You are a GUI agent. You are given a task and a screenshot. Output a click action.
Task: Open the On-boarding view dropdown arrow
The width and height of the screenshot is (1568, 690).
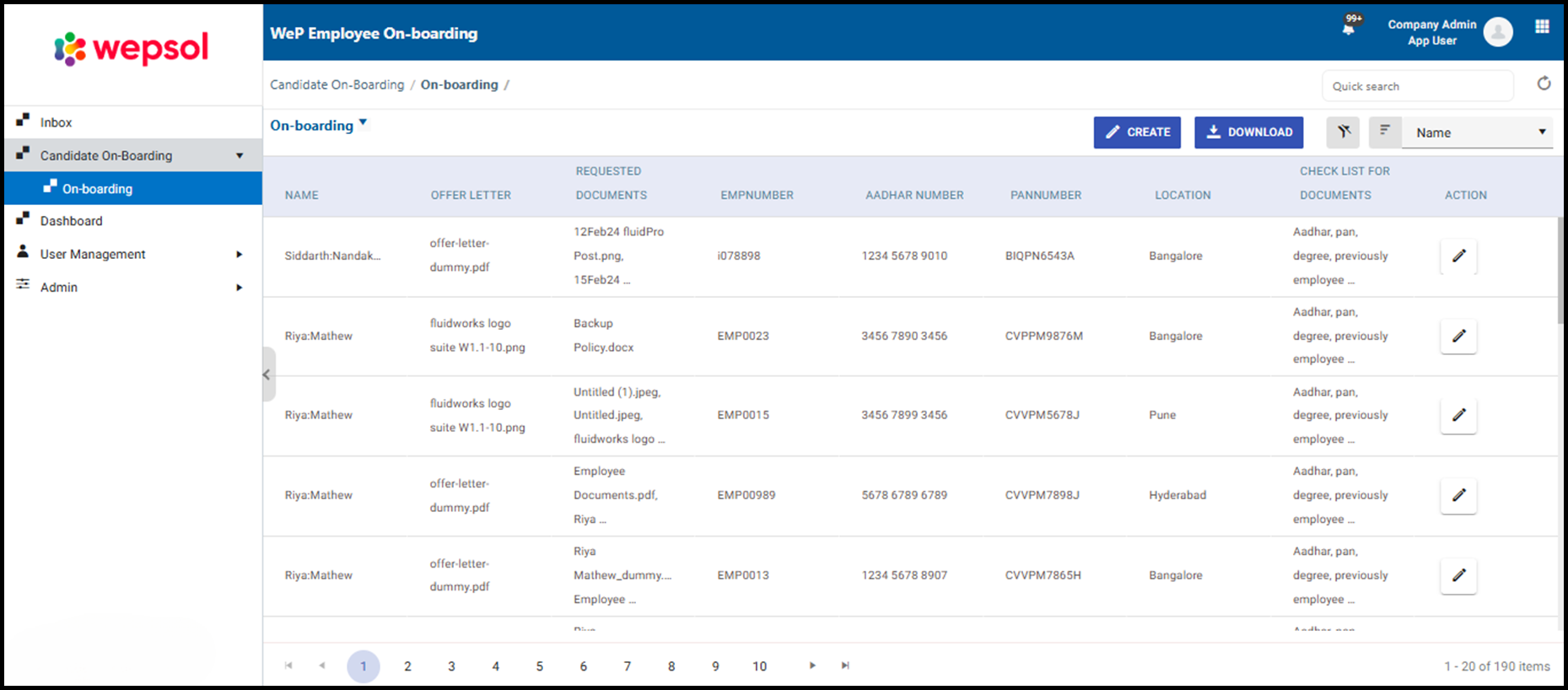(x=363, y=122)
